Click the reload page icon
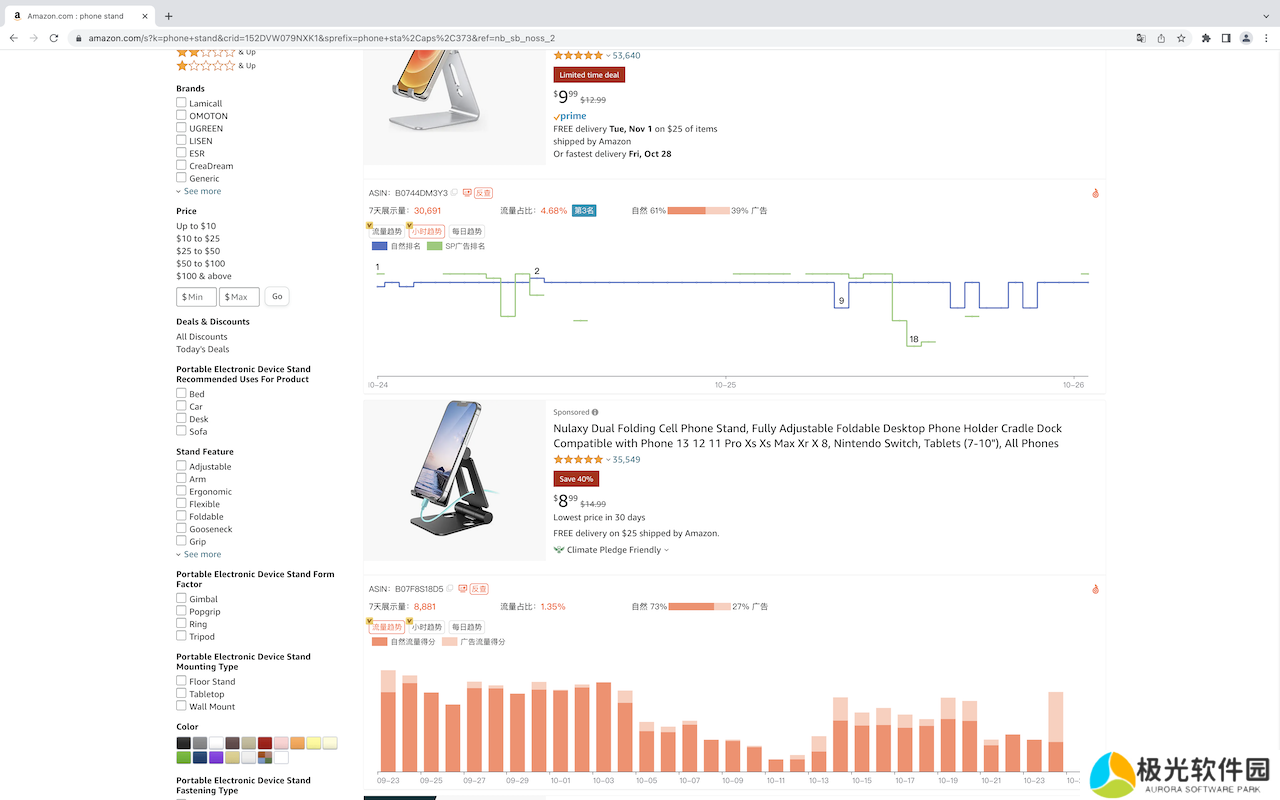1280x800 pixels. point(56,38)
